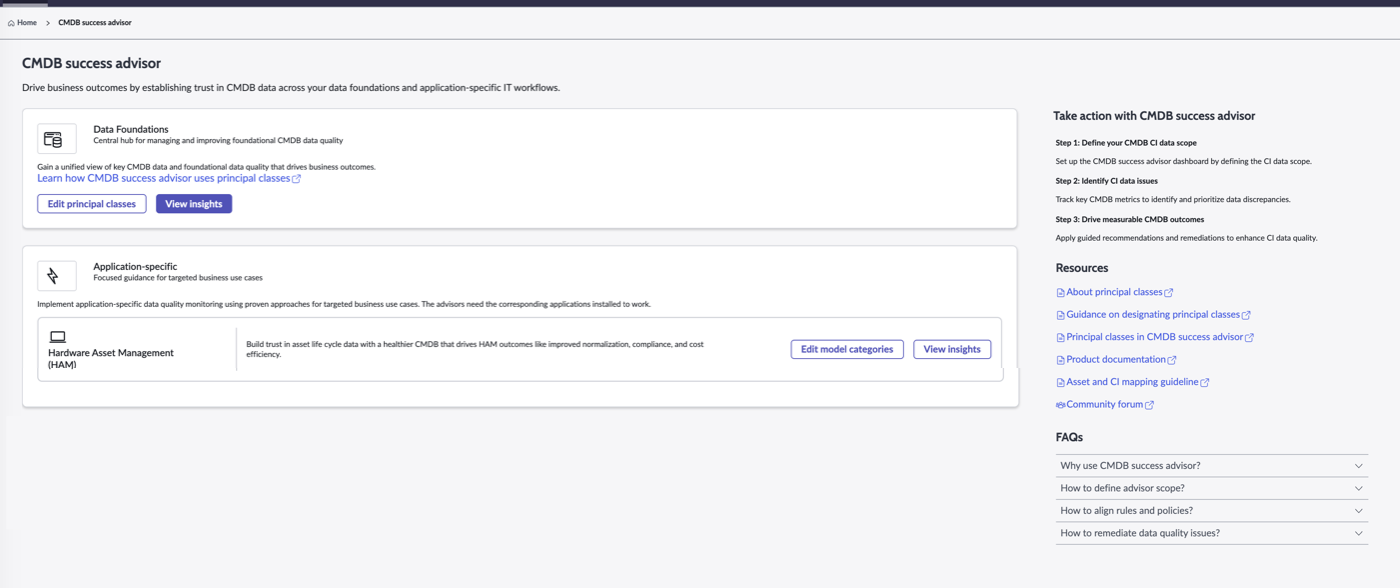This screenshot has height=588, width=1400.
Task: Click external-link icon after Community forum
Action: 1150,405
